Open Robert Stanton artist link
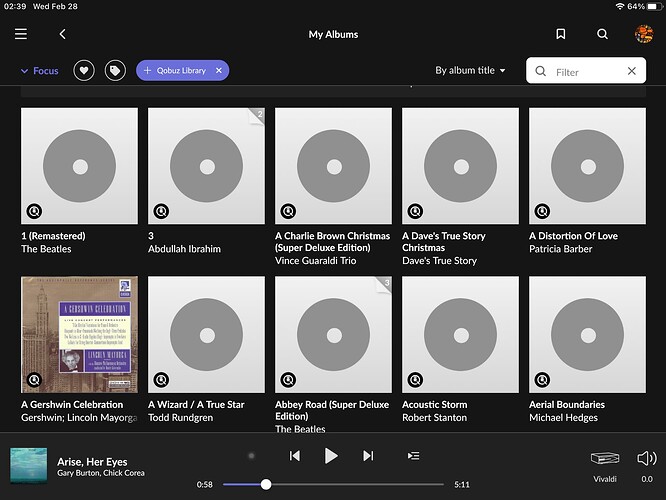This screenshot has width=666, height=500. click(435, 418)
